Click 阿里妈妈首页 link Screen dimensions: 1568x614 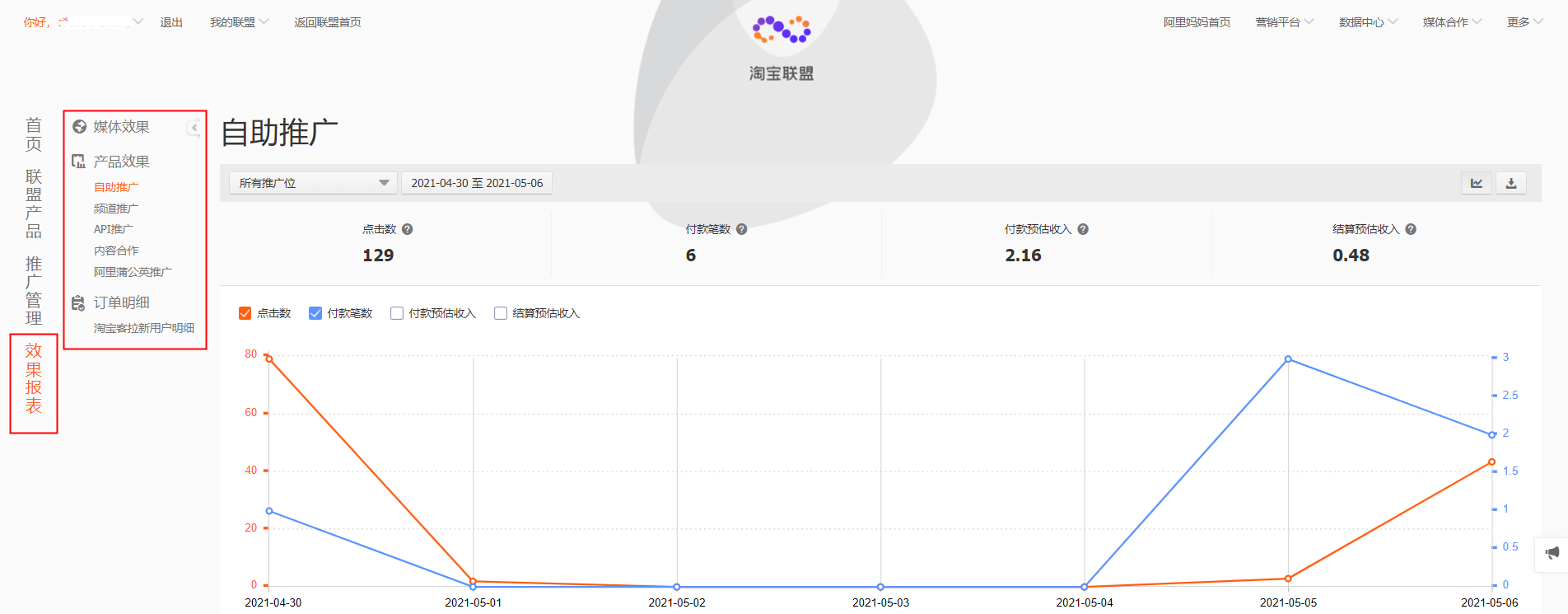[1197, 22]
